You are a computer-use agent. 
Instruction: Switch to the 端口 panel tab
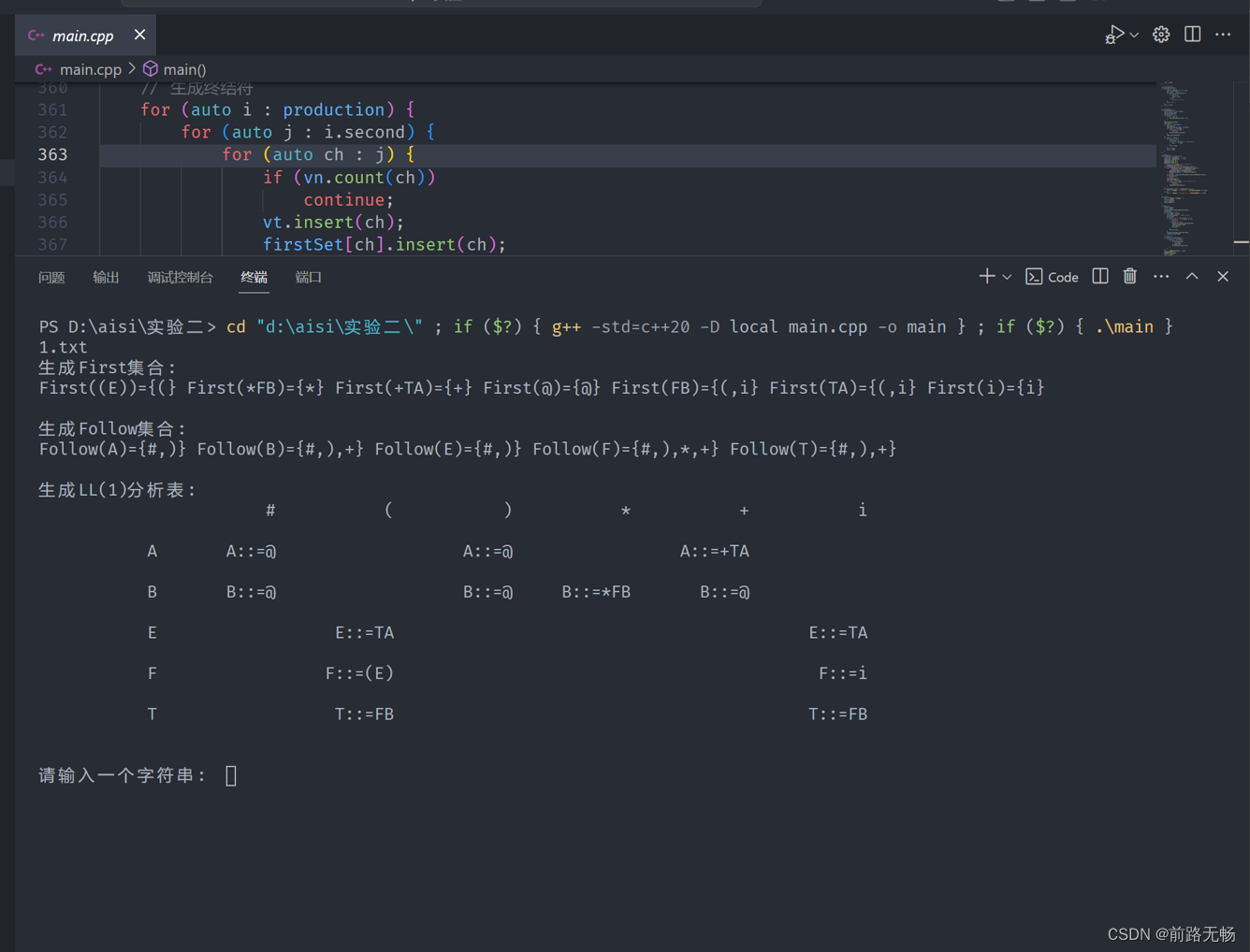[x=308, y=277]
